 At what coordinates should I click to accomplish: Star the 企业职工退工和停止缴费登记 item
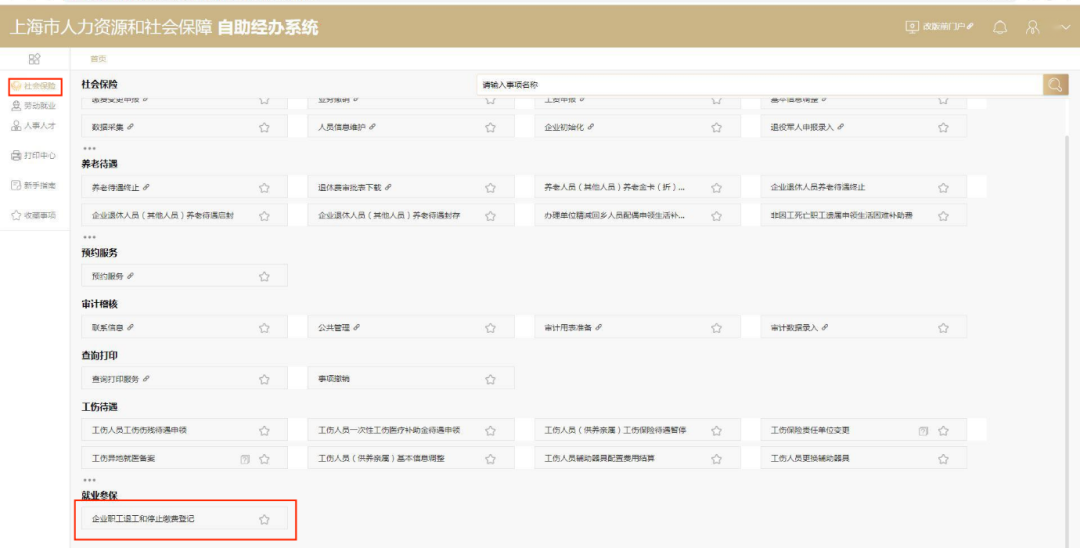tap(264, 520)
